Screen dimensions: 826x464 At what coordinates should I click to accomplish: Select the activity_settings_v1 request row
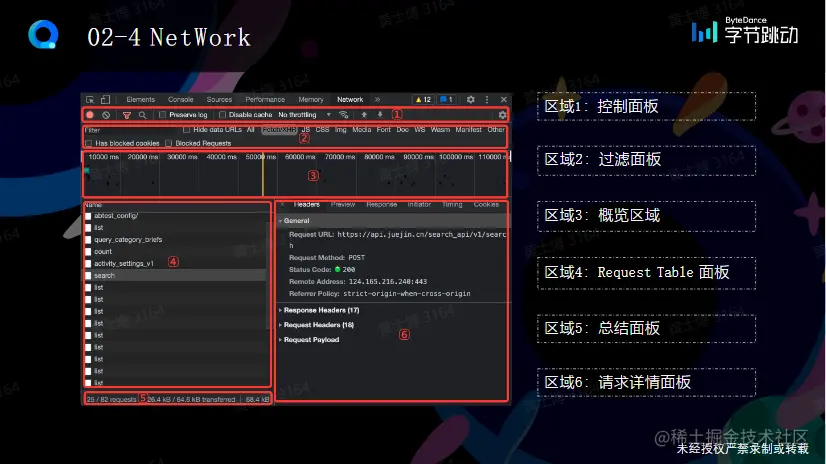point(176,263)
